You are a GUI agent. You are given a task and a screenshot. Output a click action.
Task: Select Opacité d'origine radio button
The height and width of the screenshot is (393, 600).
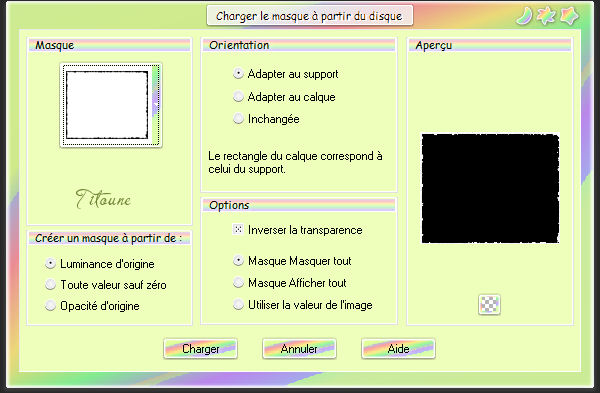click(51, 305)
